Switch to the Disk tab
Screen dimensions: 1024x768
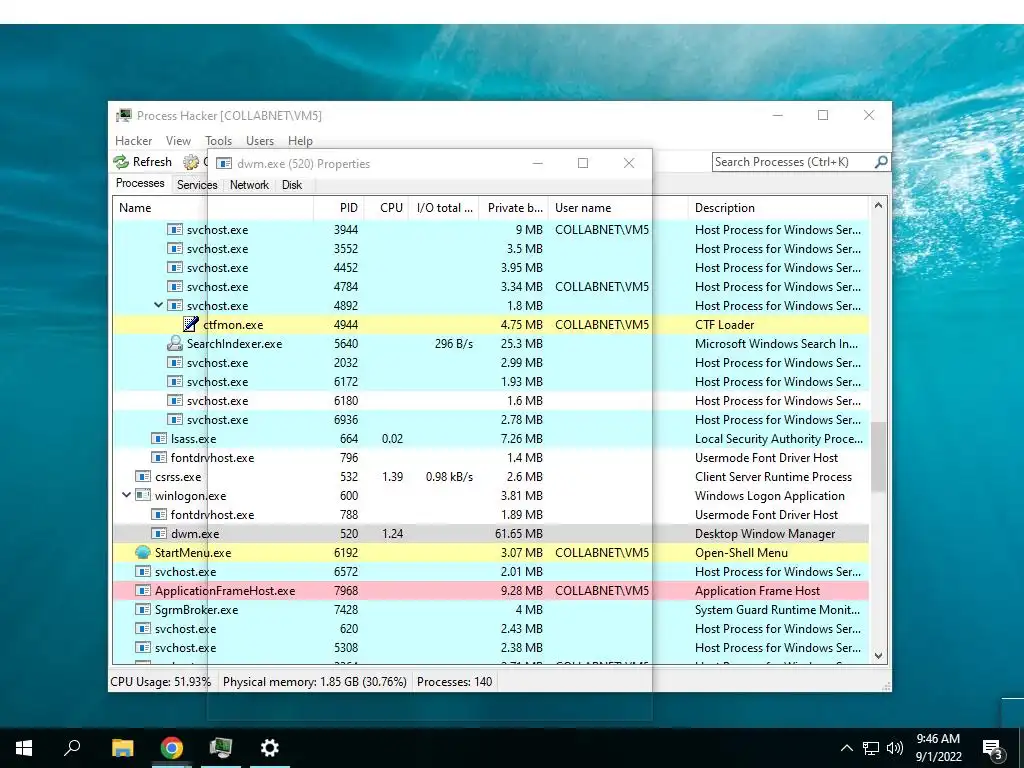click(x=291, y=185)
